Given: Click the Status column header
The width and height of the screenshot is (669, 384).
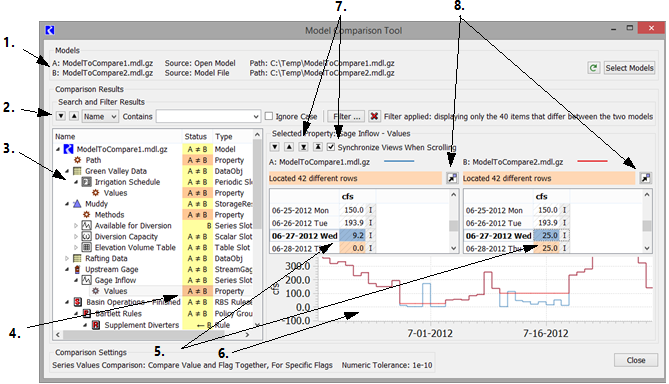Looking at the screenshot, I should point(196,137).
